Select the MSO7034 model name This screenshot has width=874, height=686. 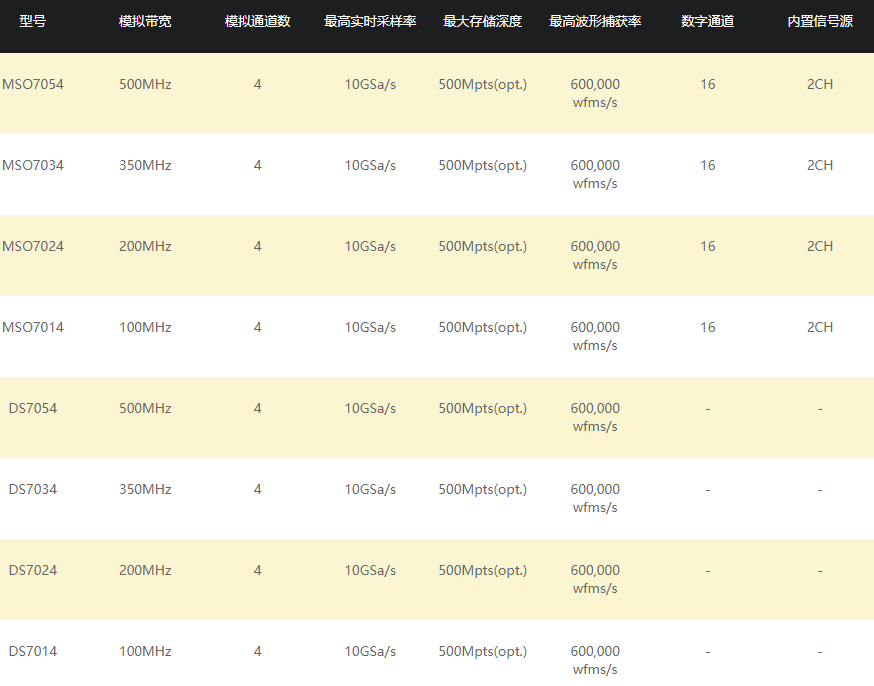coord(33,165)
